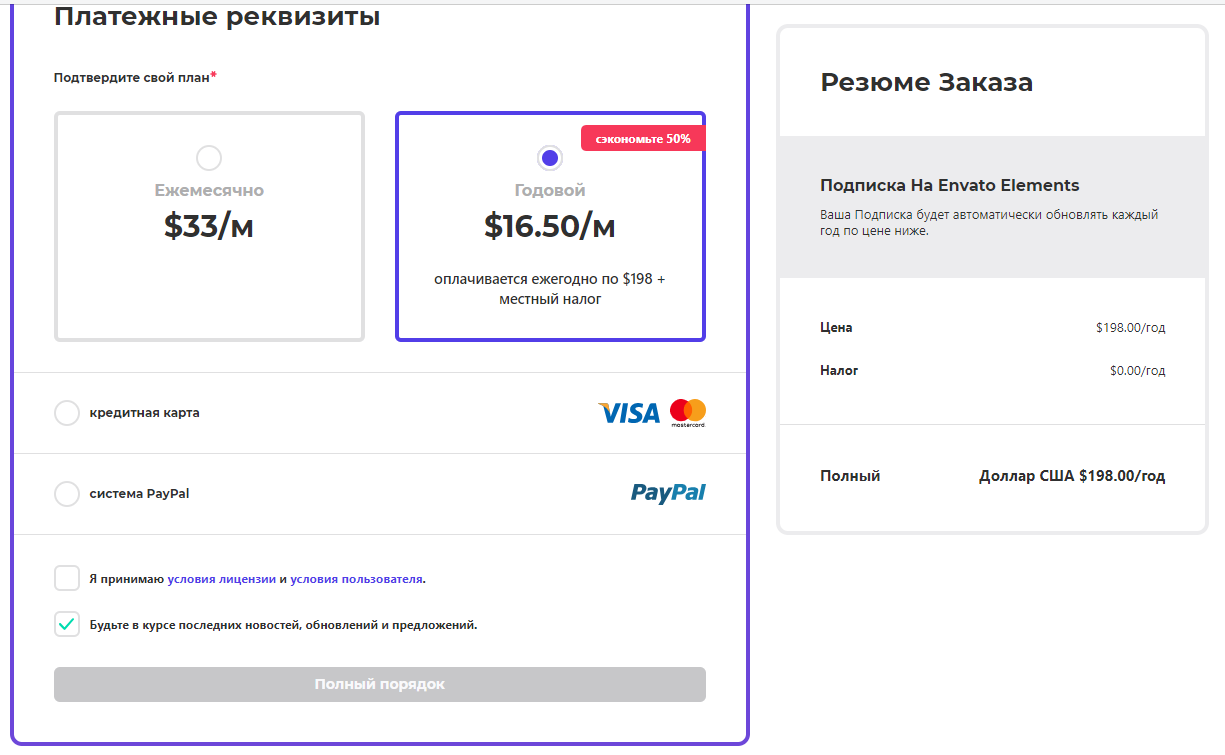Click the кредитная карта label
The width and height of the screenshot is (1225, 755).
[x=144, y=413]
